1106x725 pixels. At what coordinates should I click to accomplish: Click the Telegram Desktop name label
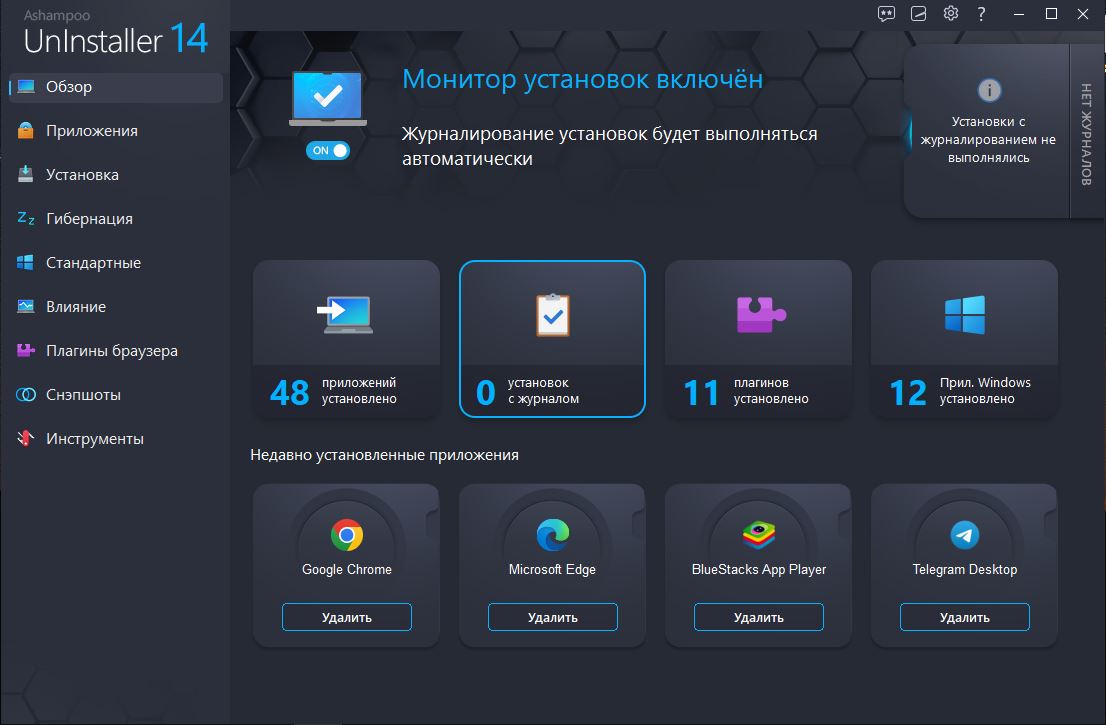click(x=965, y=569)
